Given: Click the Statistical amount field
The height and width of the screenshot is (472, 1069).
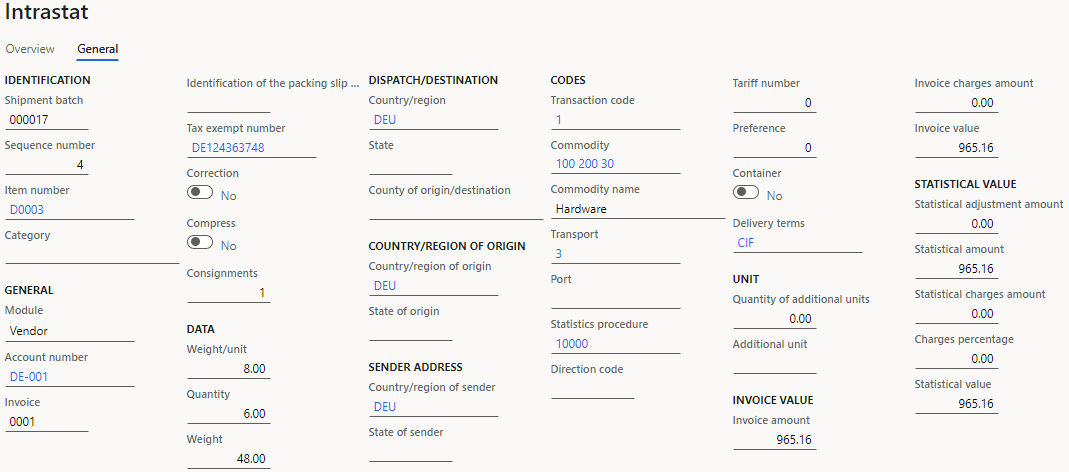Looking at the screenshot, I should (x=957, y=269).
